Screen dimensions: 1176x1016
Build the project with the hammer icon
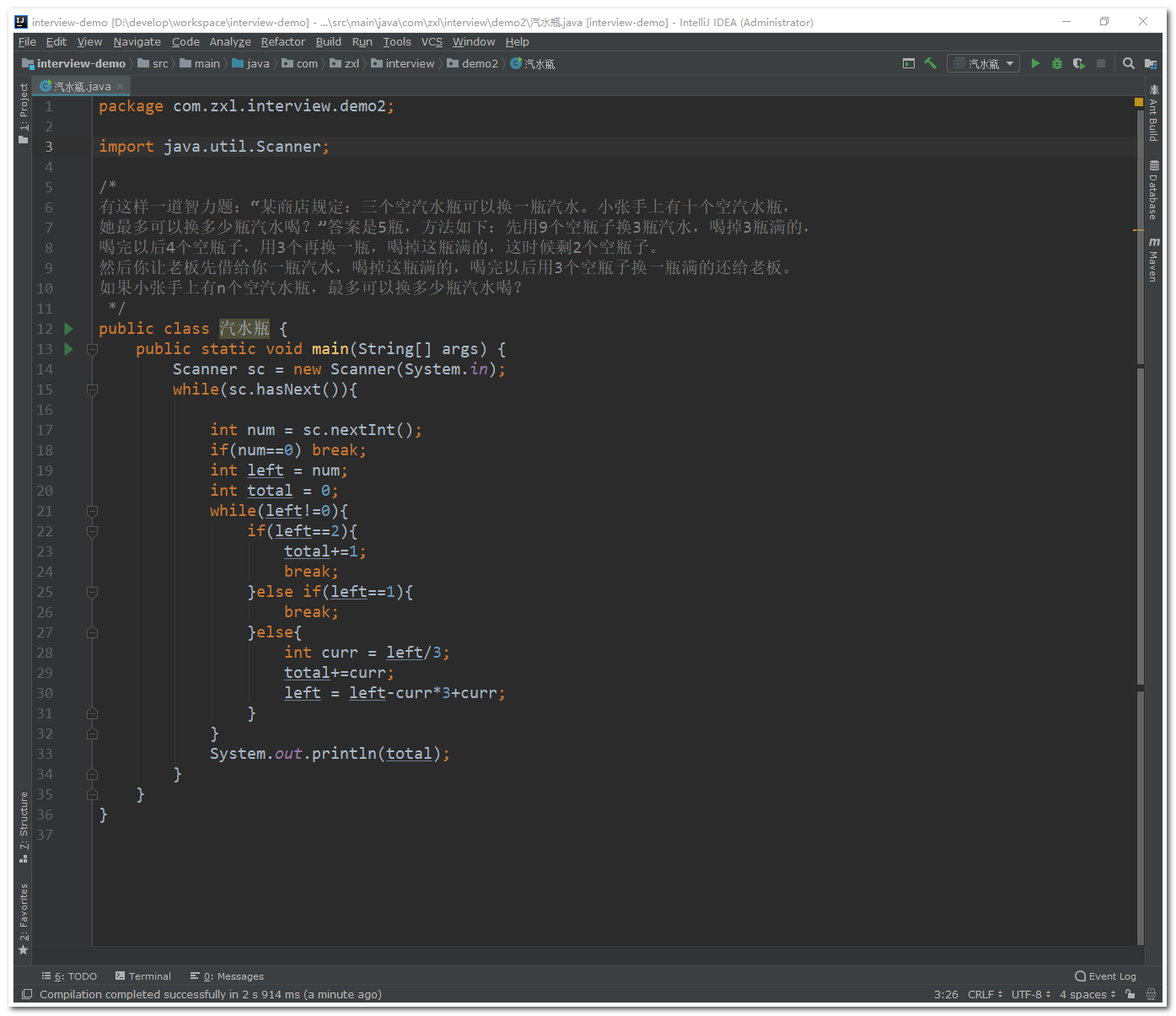click(x=931, y=63)
